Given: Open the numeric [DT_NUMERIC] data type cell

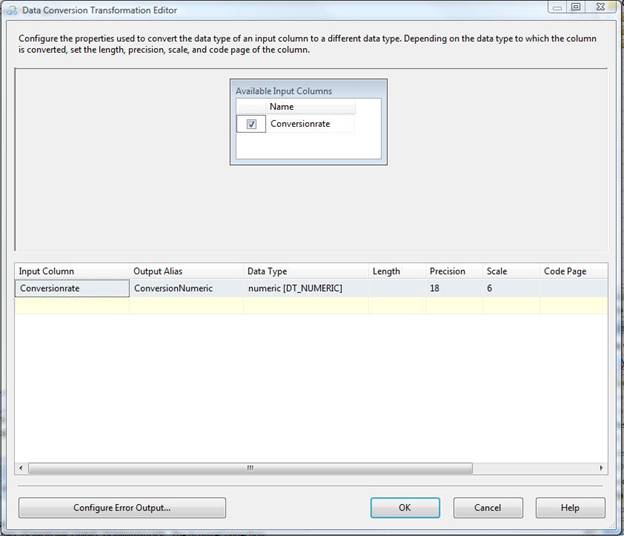Looking at the screenshot, I should point(306,288).
